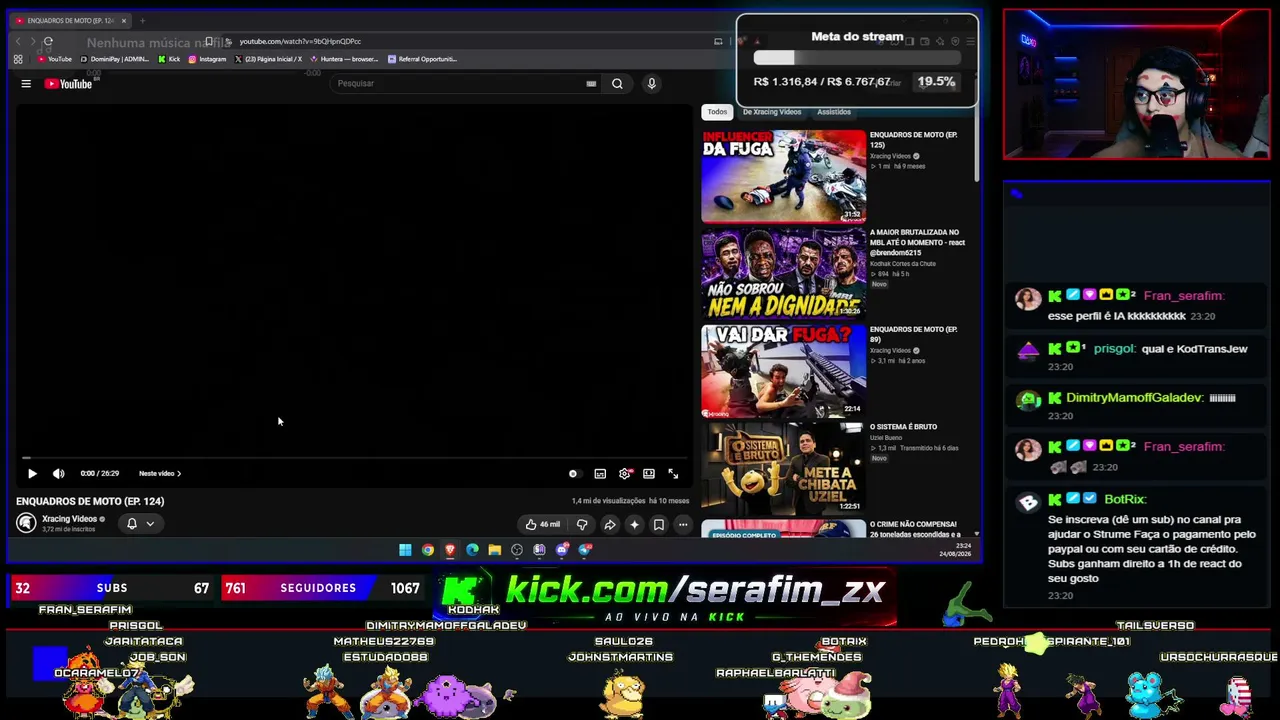This screenshot has height=720, width=1280.
Task: Open Google Chrome from taskbar
Action: [x=428, y=550]
